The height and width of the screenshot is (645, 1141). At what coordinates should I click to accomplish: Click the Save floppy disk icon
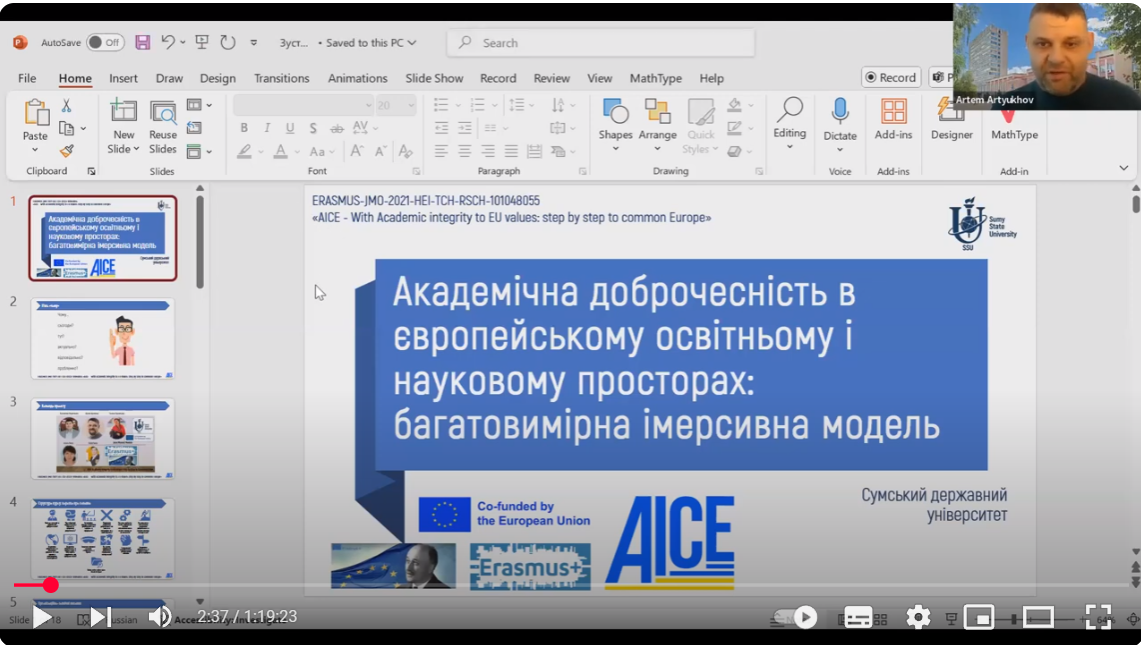(x=143, y=42)
